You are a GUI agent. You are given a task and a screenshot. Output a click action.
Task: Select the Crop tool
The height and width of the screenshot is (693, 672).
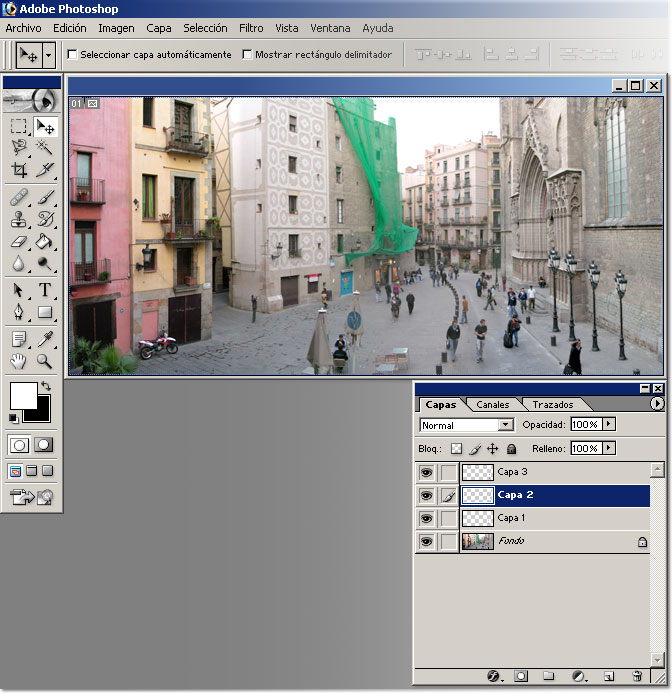click(x=19, y=170)
